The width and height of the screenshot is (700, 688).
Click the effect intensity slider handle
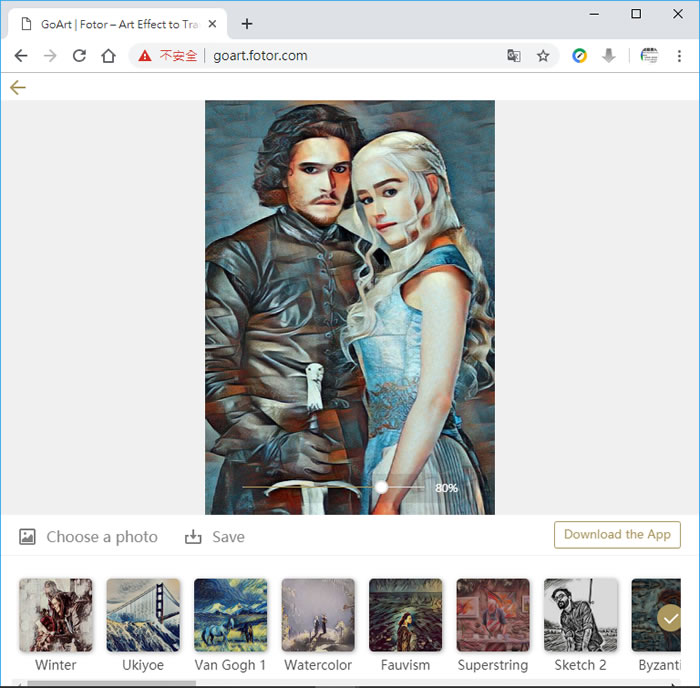[381, 487]
